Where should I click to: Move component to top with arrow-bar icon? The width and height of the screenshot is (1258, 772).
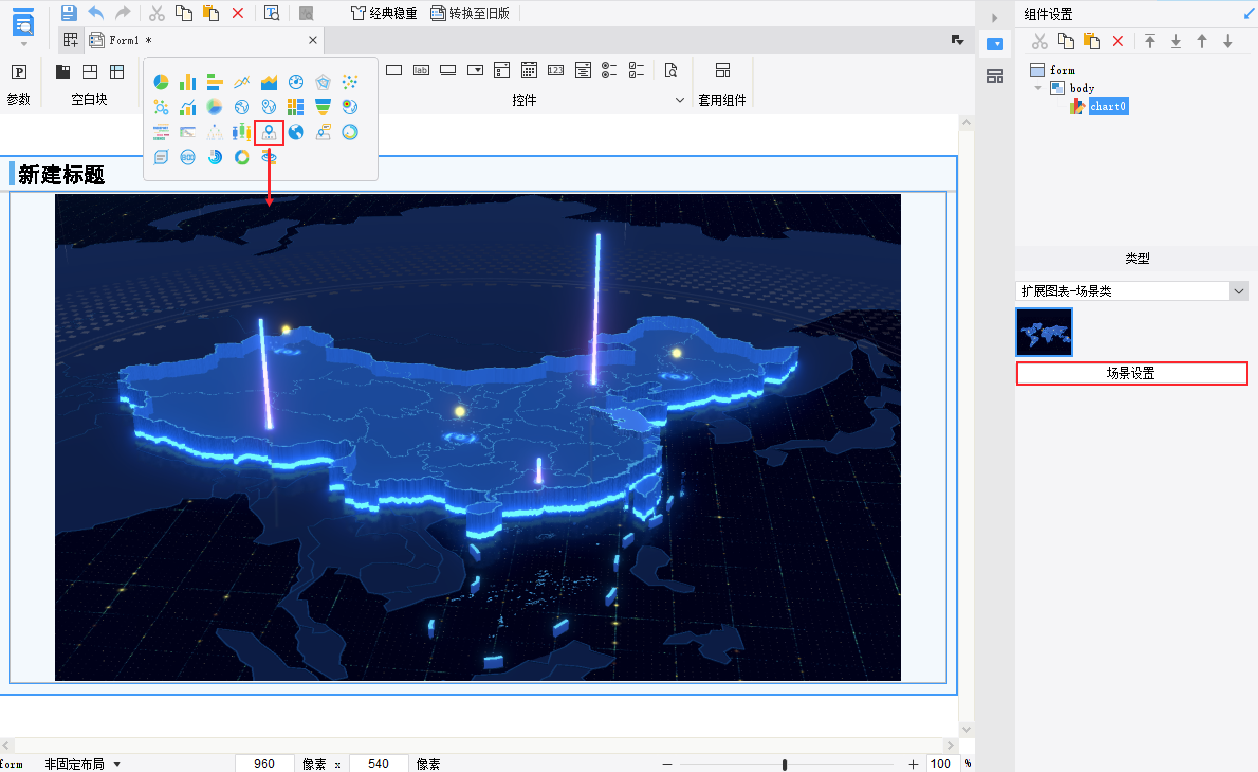pyautogui.click(x=1150, y=41)
